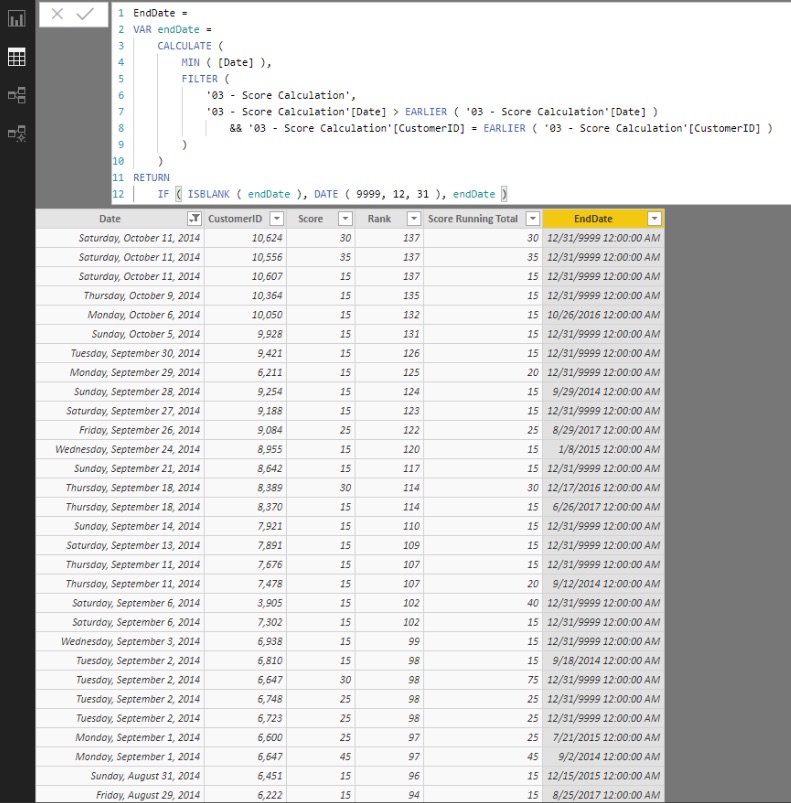Select CustomerID cell 6,748

pyautogui.click(x=245, y=699)
